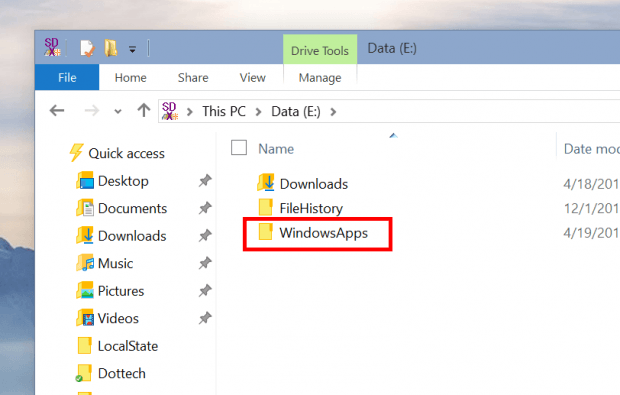620x395 pixels.
Task: Click the 12/1 date of FileHistory row
Action: click(591, 208)
